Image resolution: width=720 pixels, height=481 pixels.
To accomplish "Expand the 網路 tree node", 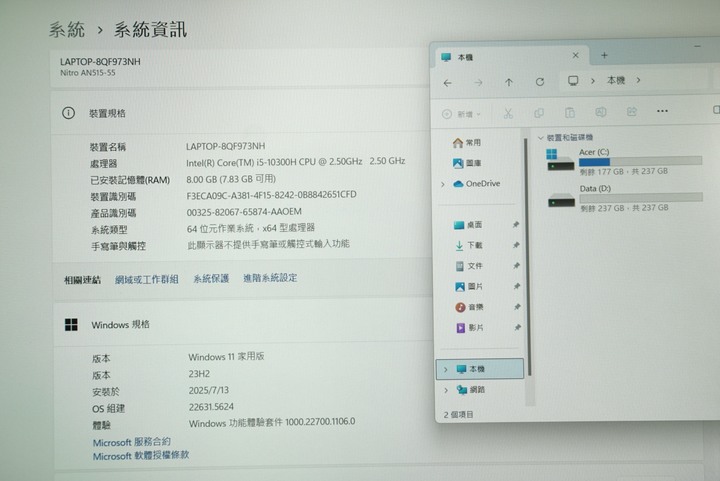I will click(x=446, y=390).
